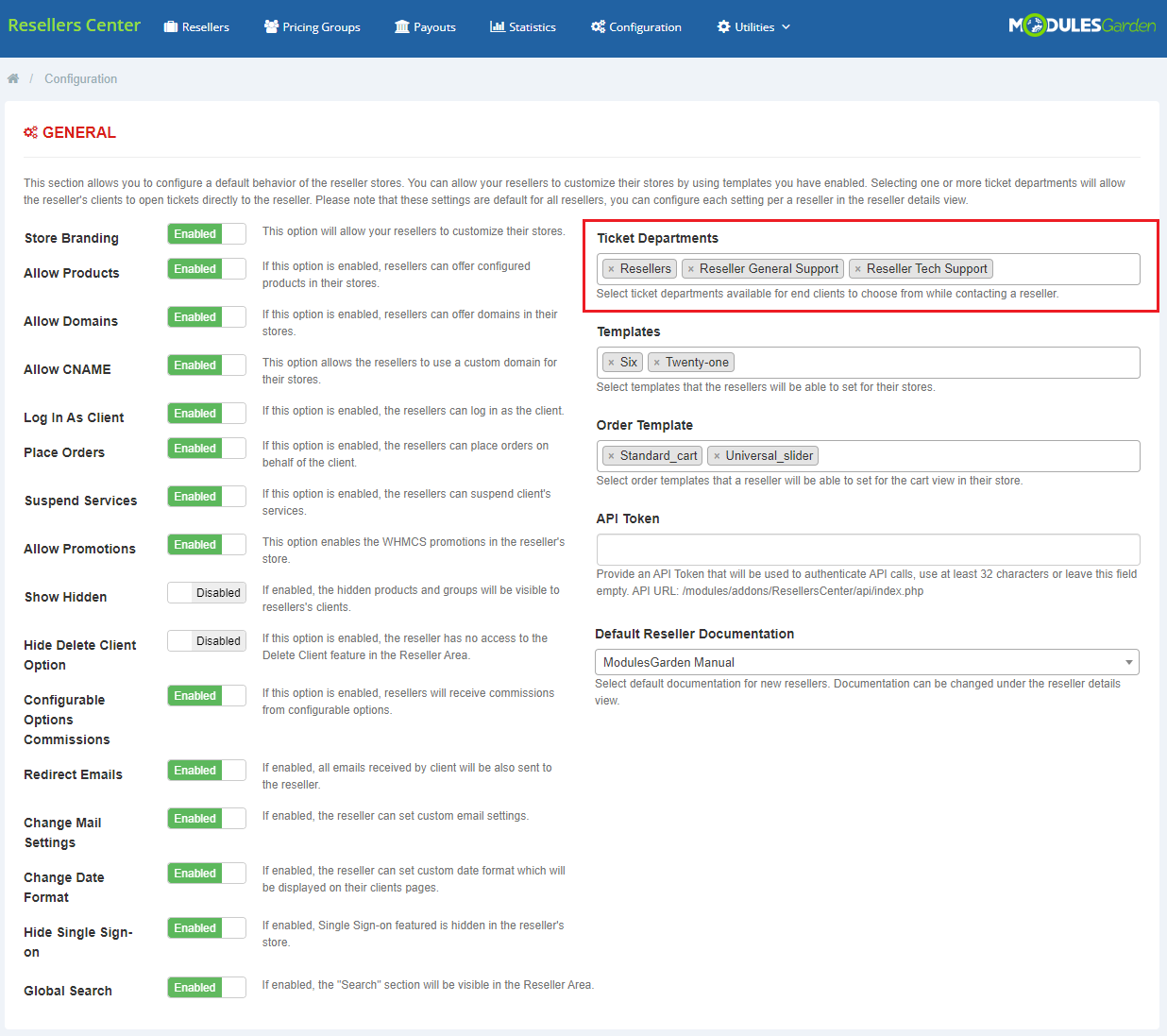Click the Global Search label
This screenshot has height=1036, width=1167.
click(68, 991)
